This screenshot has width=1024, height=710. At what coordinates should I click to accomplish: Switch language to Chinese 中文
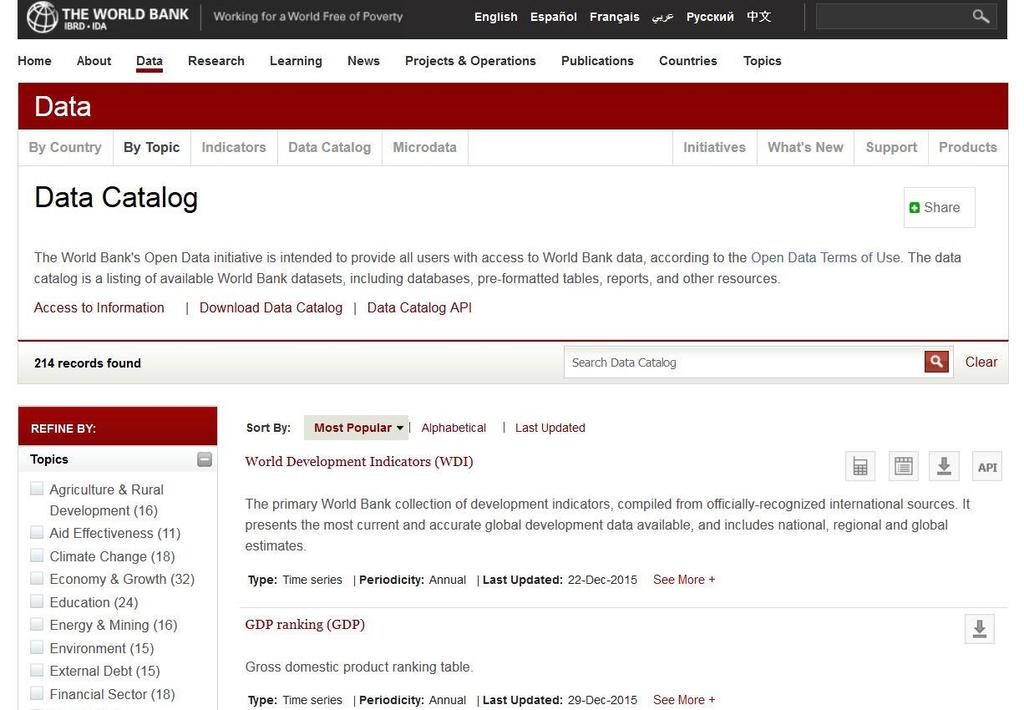pyautogui.click(x=759, y=17)
